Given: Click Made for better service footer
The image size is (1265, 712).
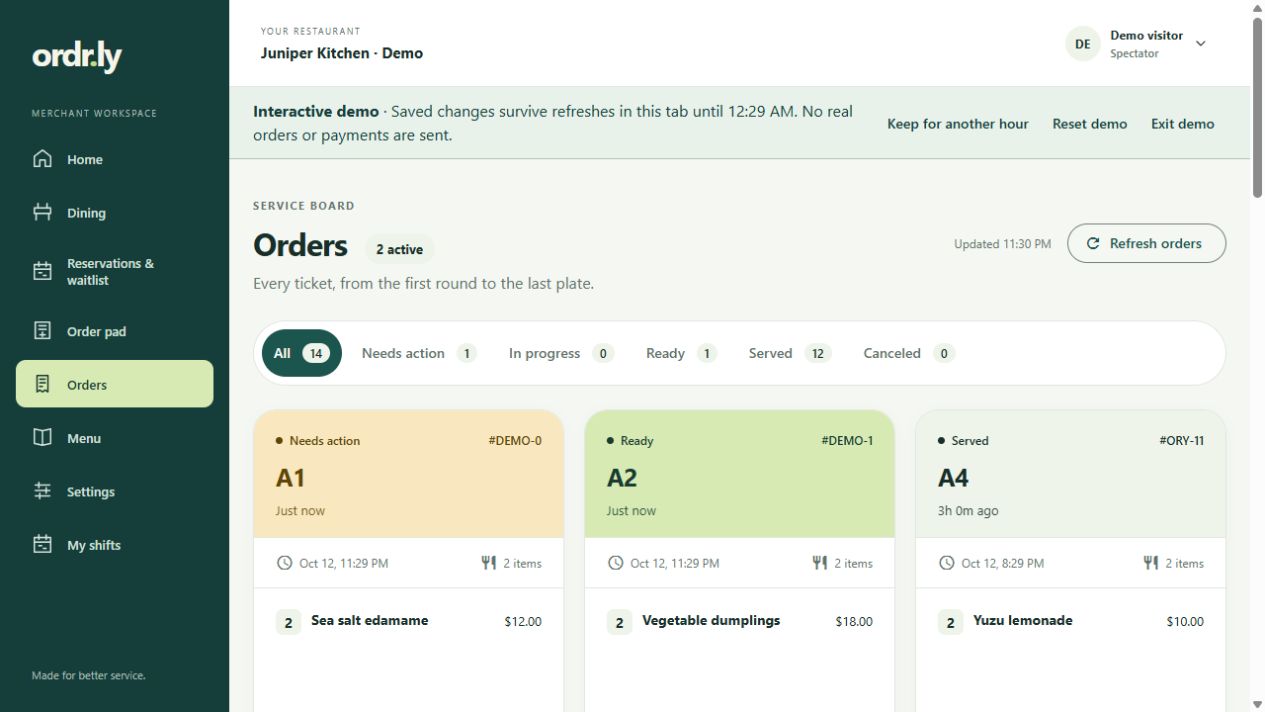Looking at the screenshot, I should tap(88, 675).
